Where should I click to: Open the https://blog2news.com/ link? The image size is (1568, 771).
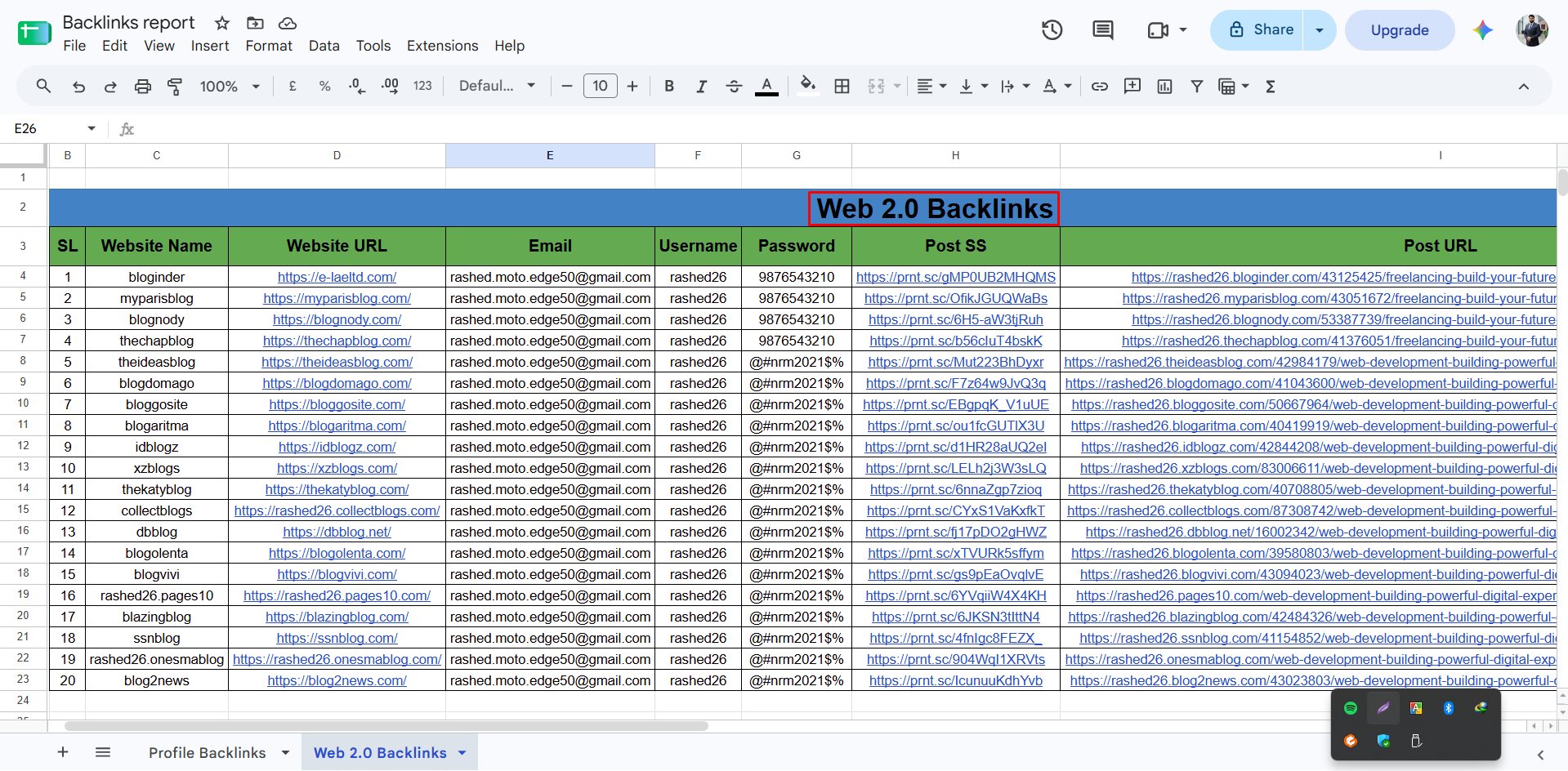pos(337,681)
